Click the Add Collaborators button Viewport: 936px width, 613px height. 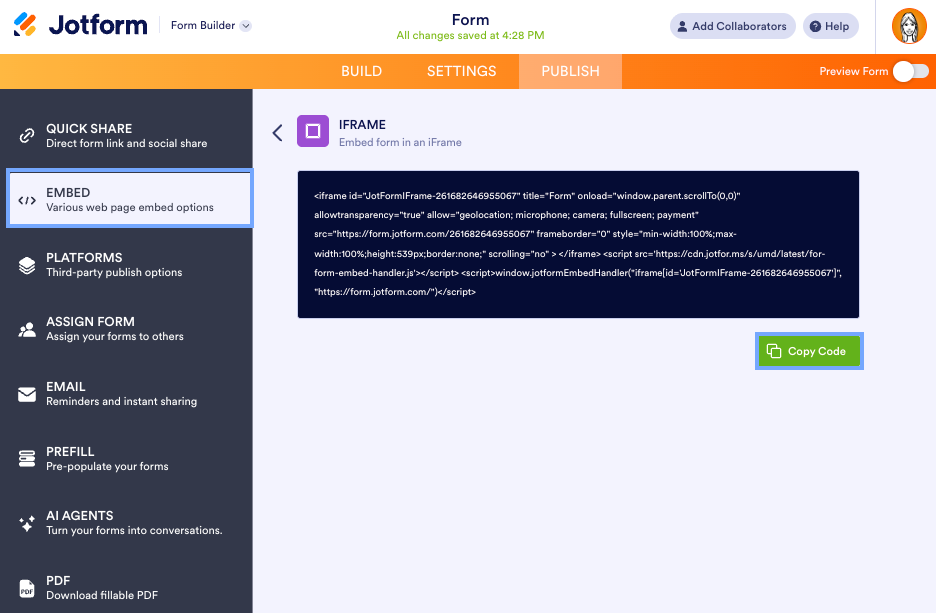click(x=732, y=26)
